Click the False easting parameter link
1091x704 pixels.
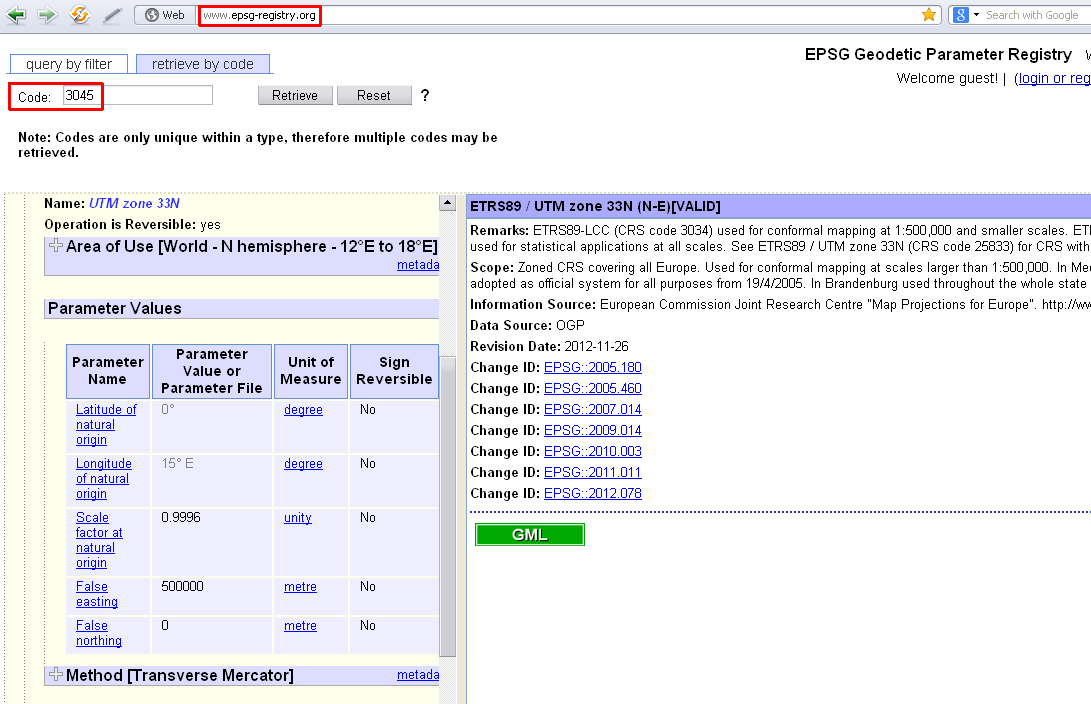(96, 594)
